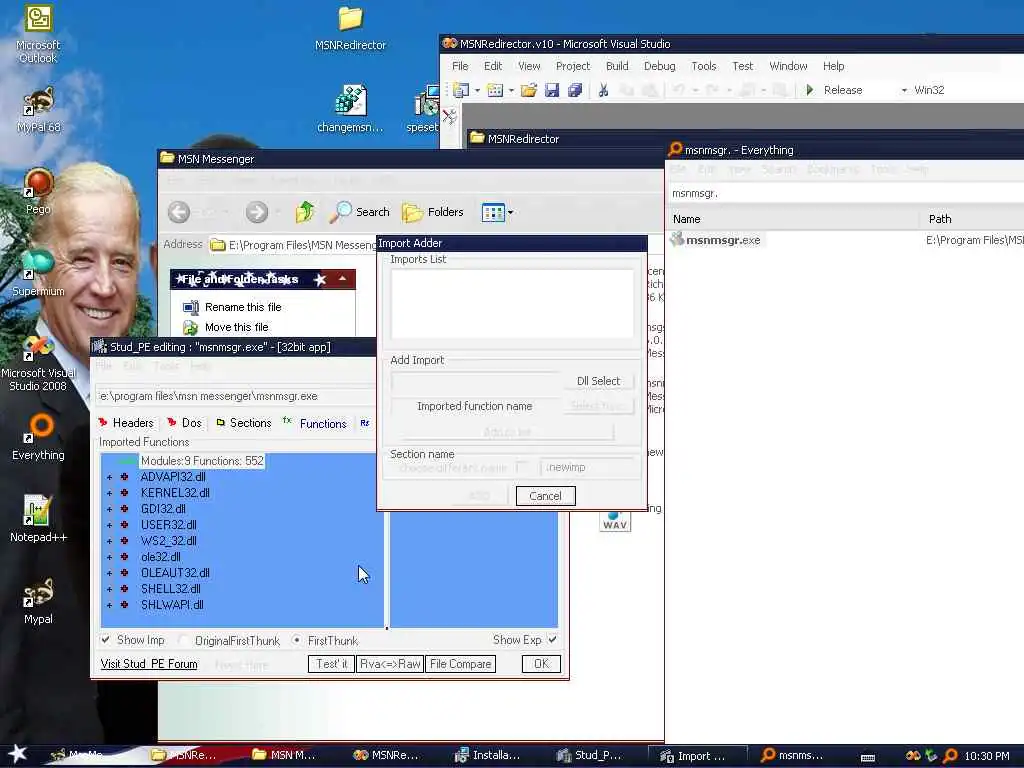Click Search in MSN Messenger explorer toolbar
Viewport: 1024px width, 768px height.
point(359,212)
